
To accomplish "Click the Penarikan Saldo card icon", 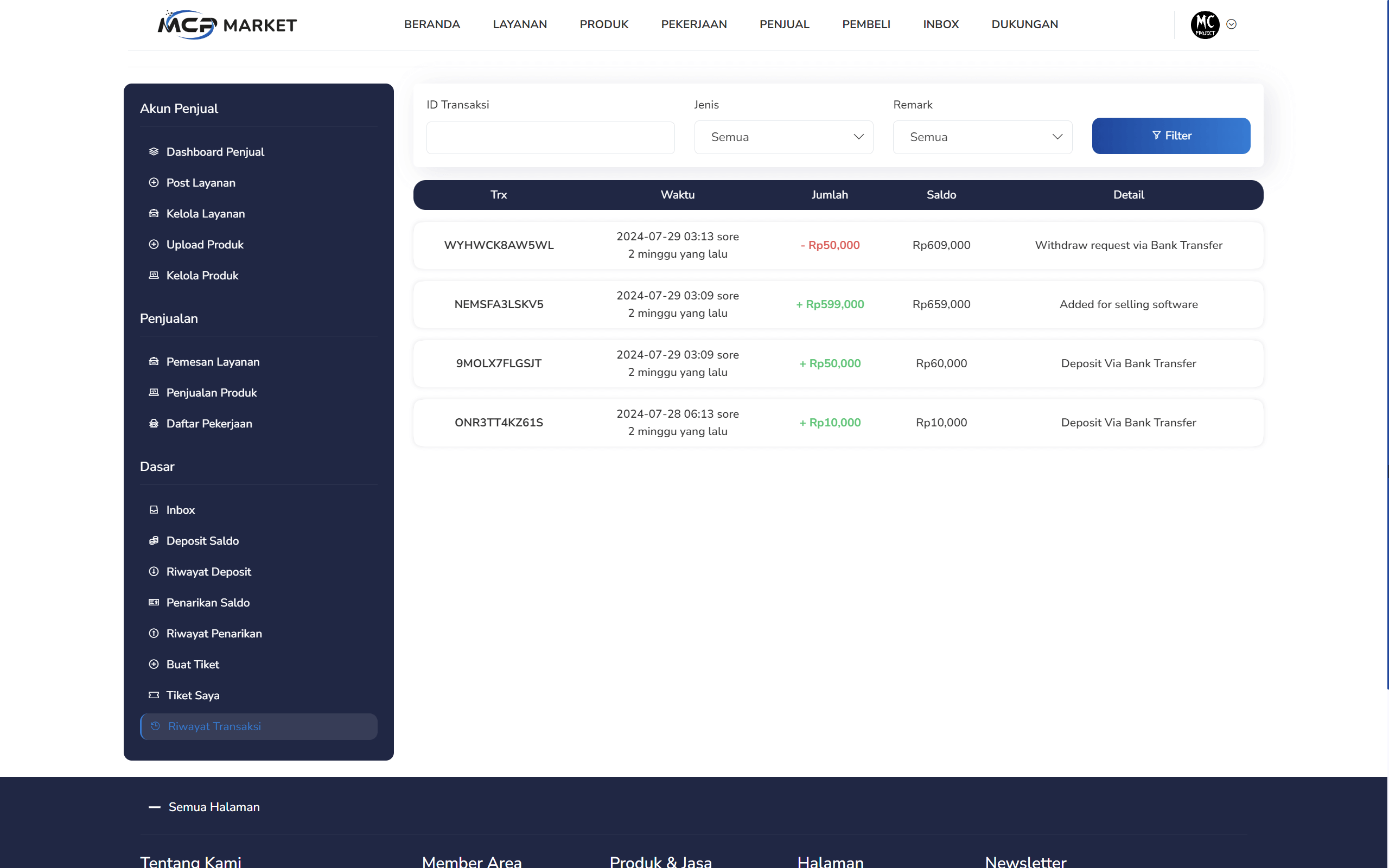I will pos(153,602).
